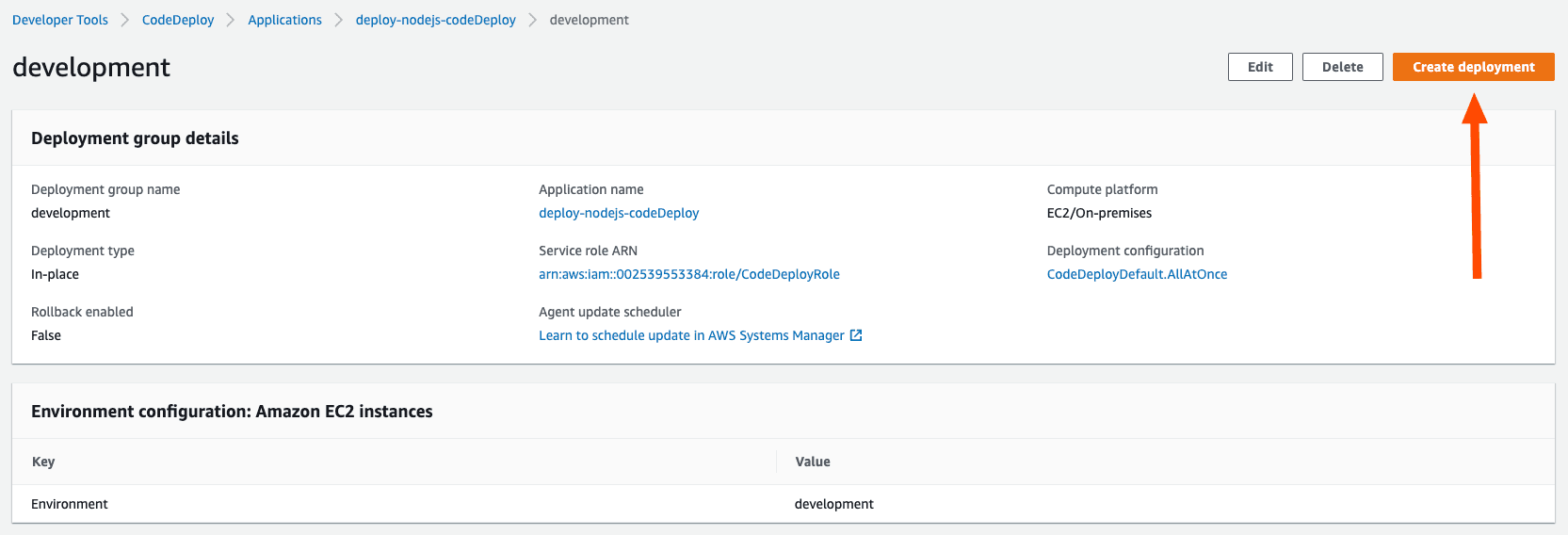
Task: Go to CodeDeploy in the breadcrumb
Action: pos(178,20)
